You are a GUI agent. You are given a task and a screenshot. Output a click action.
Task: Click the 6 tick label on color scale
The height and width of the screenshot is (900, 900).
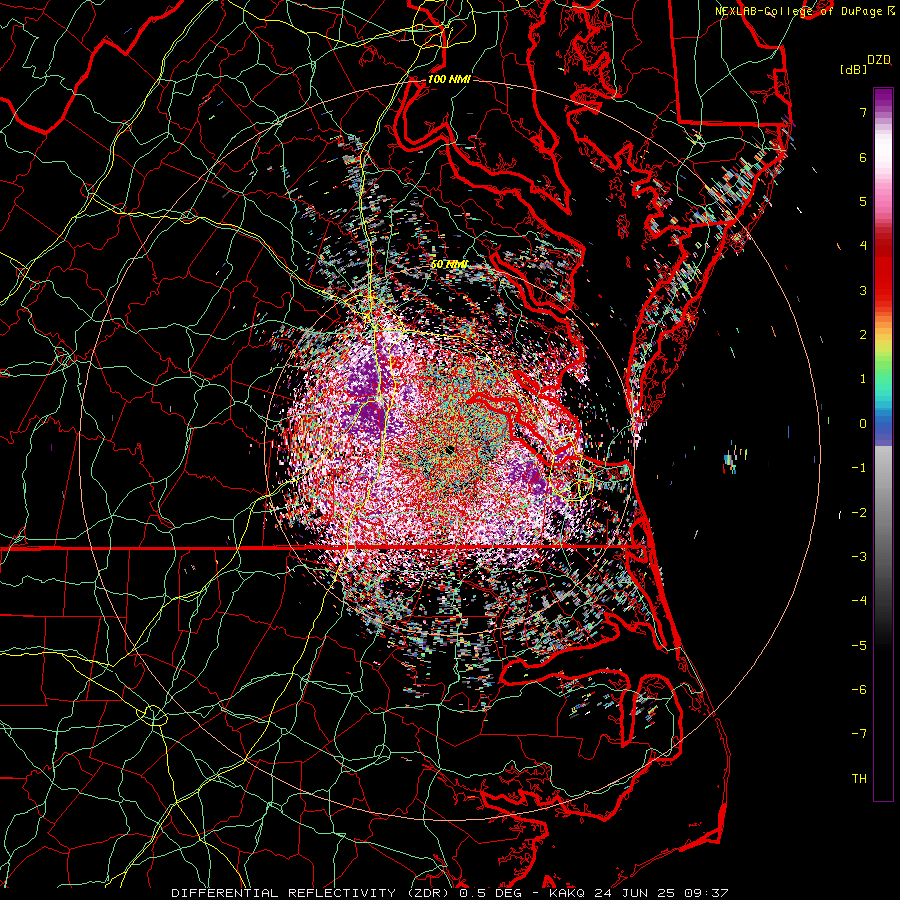863,157
